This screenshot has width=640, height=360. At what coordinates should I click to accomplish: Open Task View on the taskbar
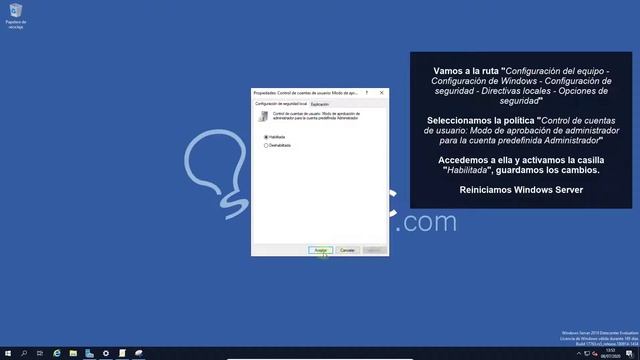[x=40, y=353]
